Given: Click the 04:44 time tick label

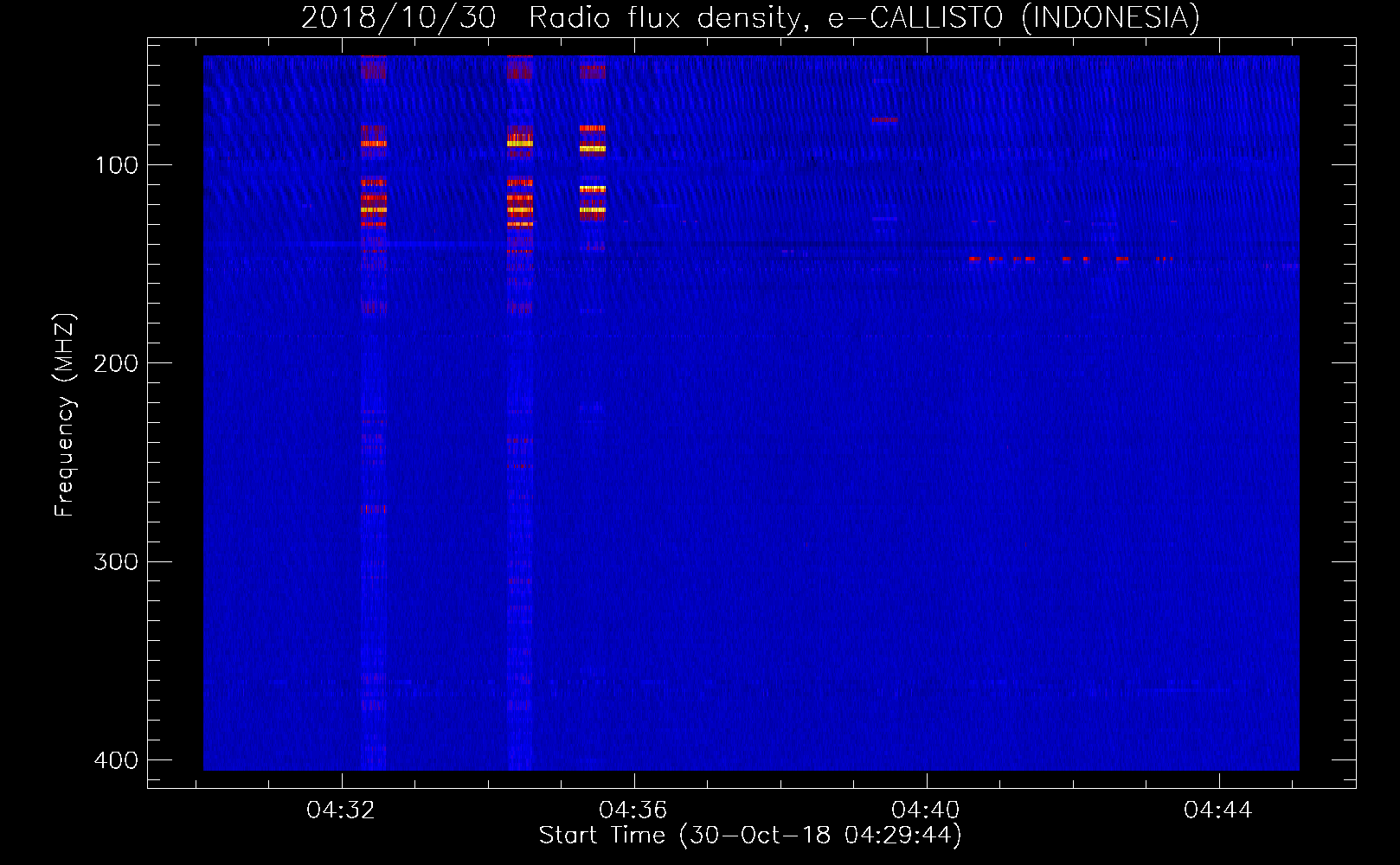Looking at the screenshot, I should pyautogui.click(x=1218, y=811).
